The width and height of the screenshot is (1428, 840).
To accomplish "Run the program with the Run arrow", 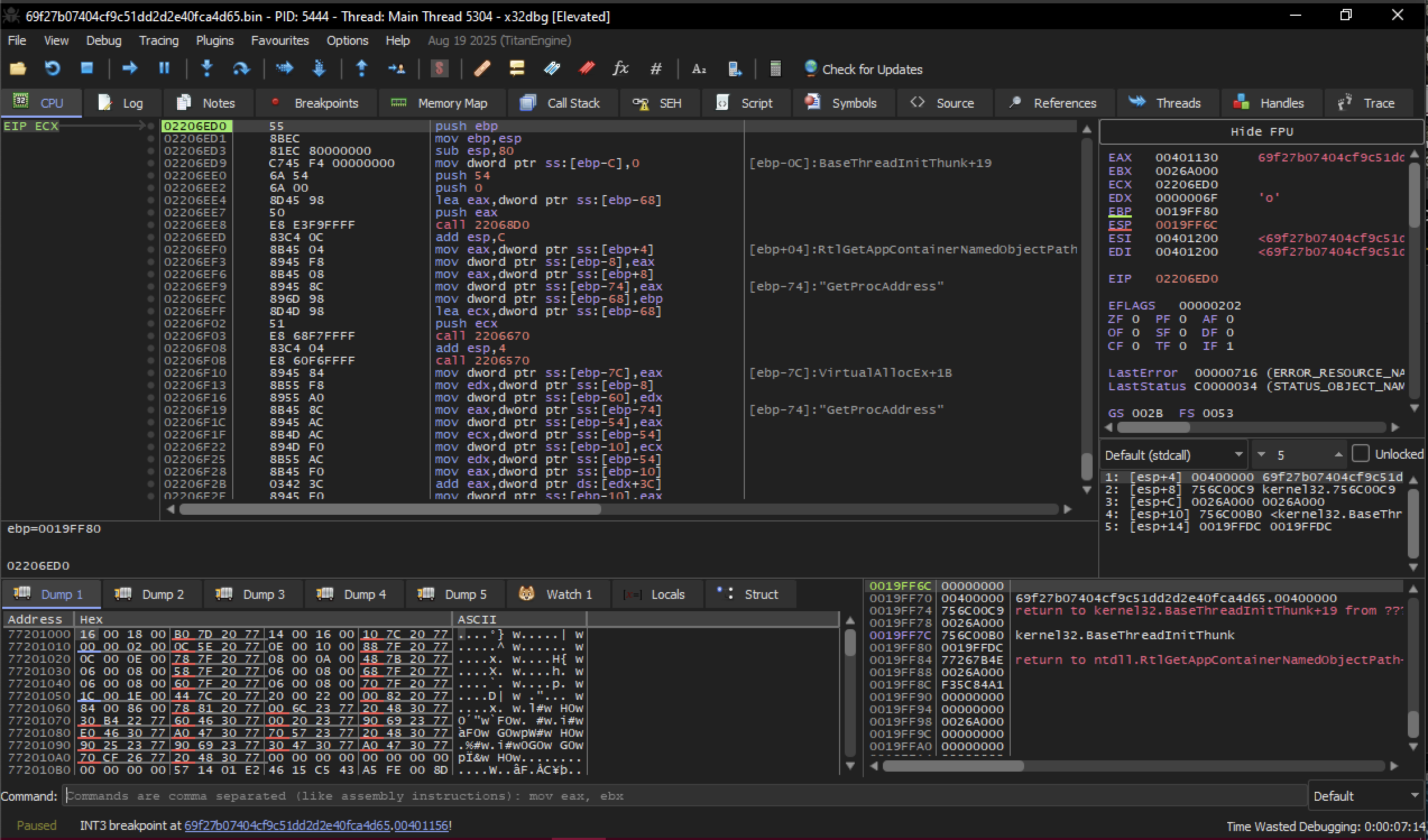I will coord(130,68).
